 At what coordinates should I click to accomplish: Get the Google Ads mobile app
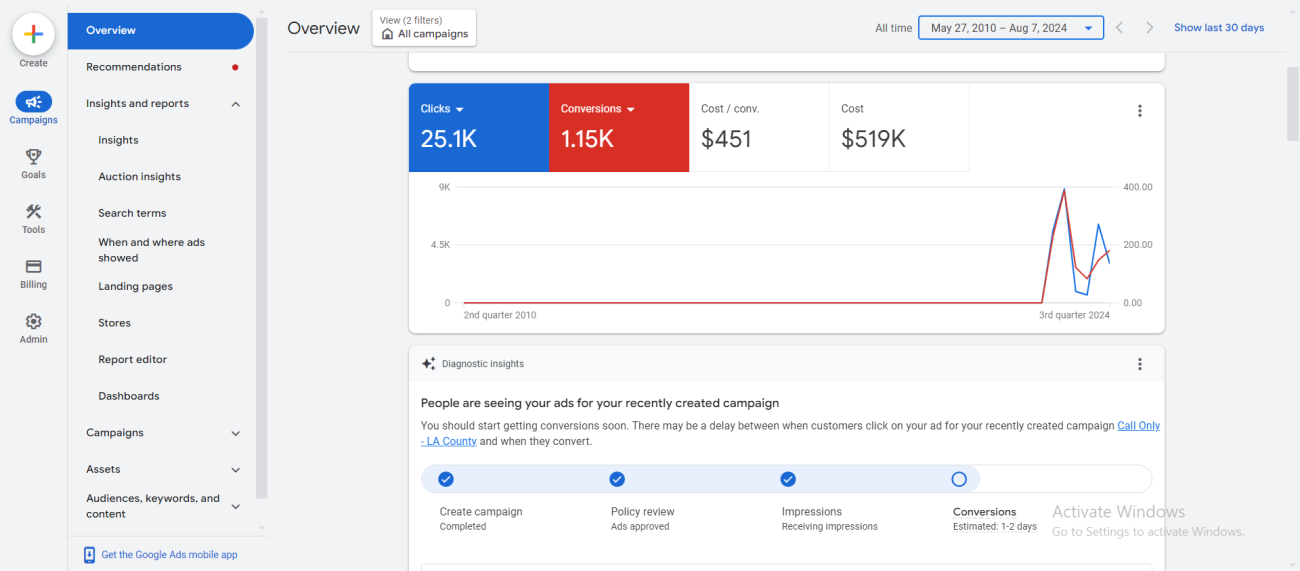(169, 555)
